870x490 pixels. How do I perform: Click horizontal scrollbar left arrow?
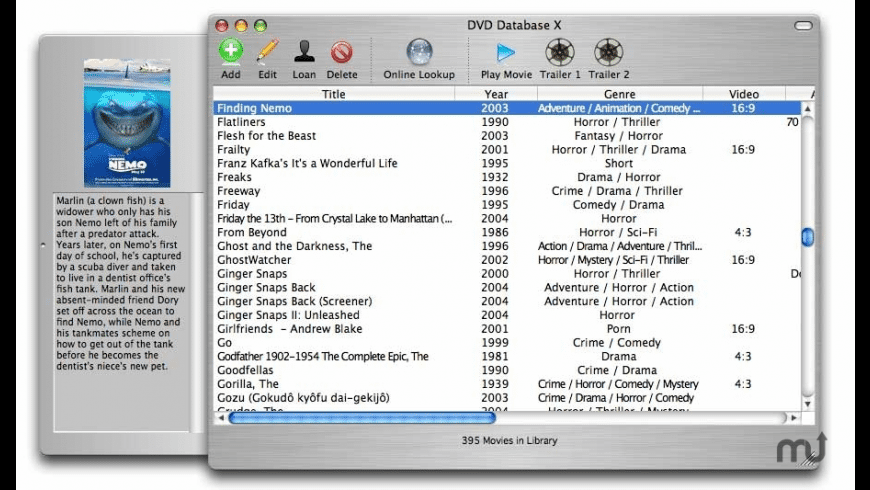point(221,417)
